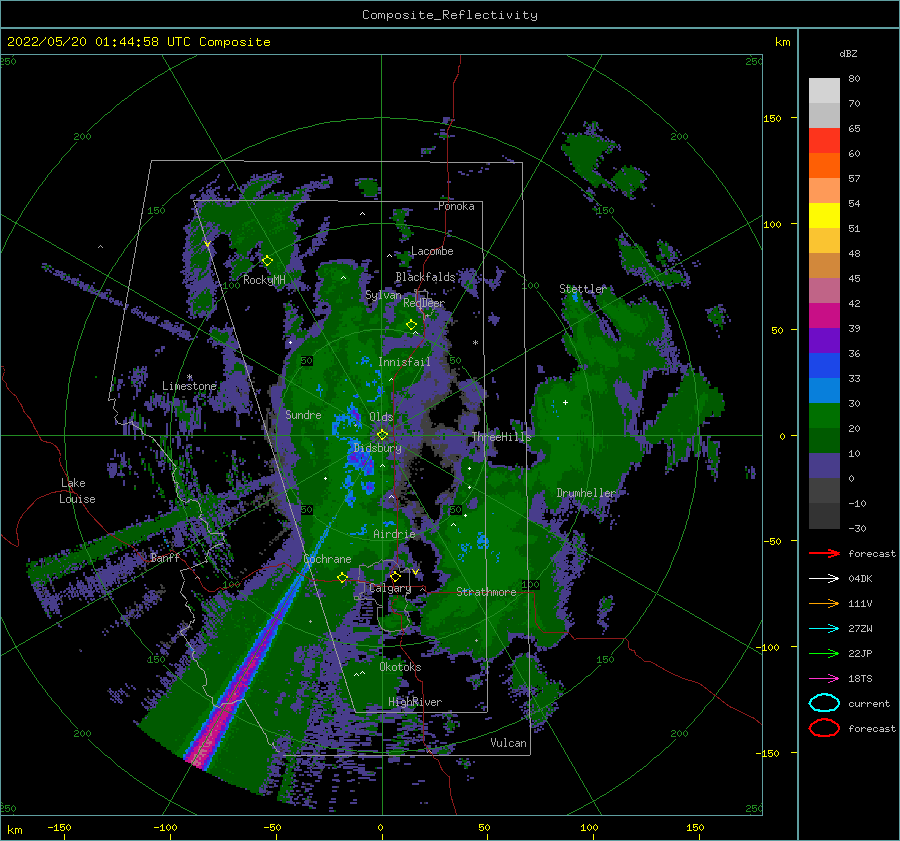Click the Limestone label
Screen dimensions: 900x841
coord(189,386)
